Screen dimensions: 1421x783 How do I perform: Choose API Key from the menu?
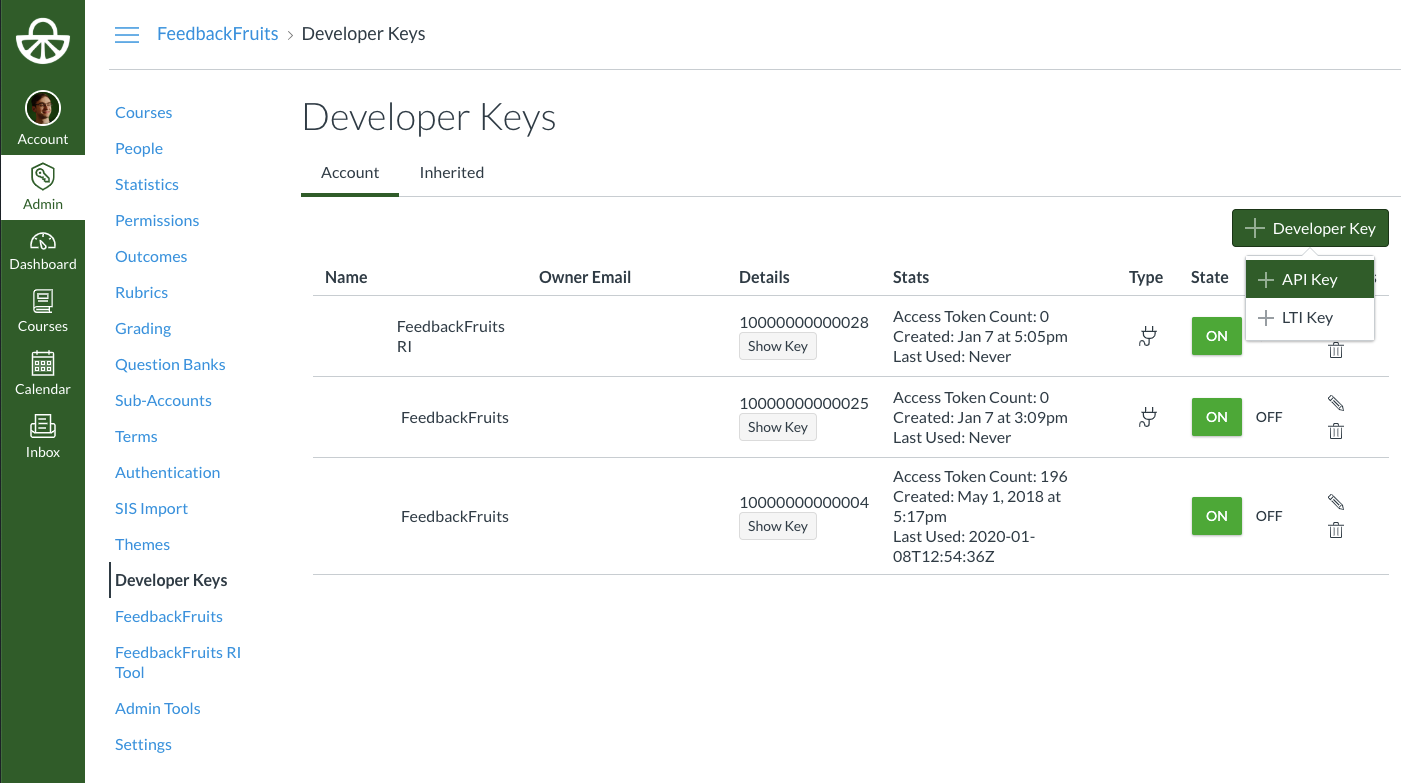(x=1310, y=280)
